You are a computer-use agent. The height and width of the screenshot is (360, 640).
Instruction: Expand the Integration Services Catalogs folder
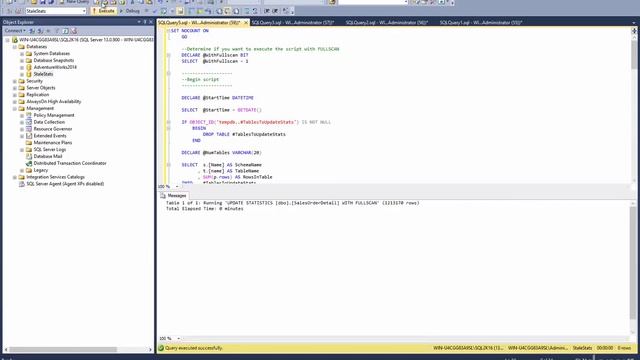15,177
